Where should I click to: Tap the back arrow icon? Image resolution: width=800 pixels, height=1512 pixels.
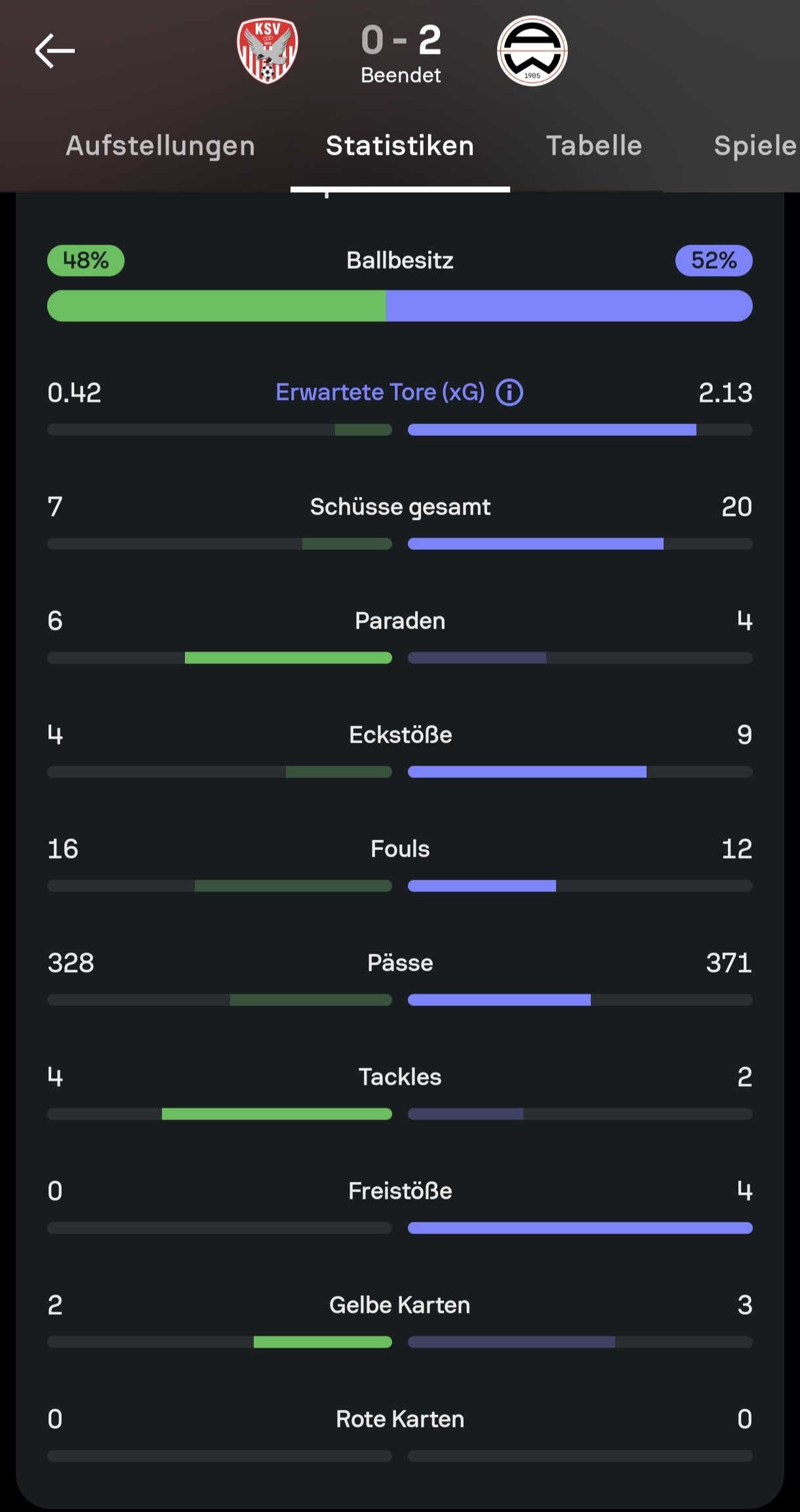pos(54,51)
